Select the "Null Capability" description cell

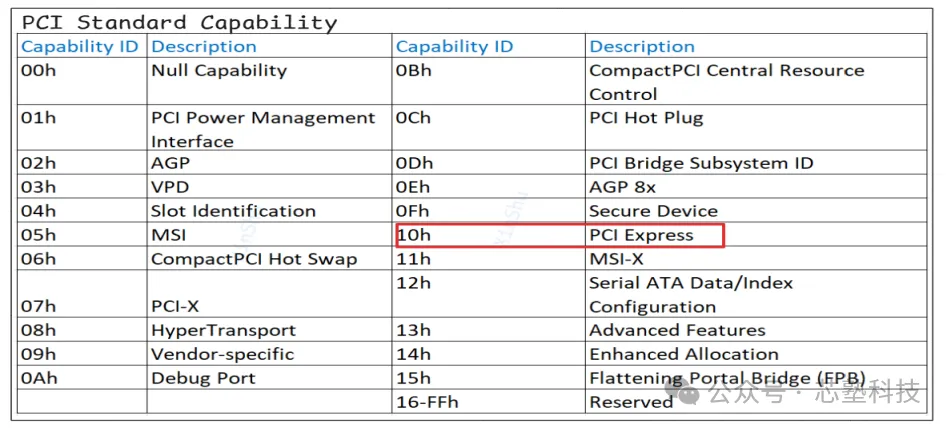tap(219, 70)
